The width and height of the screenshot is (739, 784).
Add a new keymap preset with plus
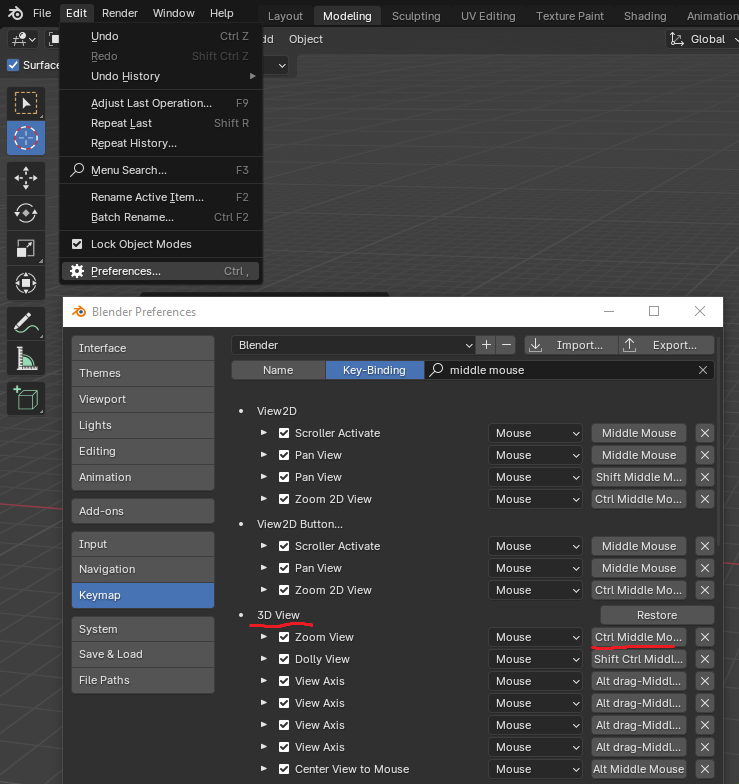point(486,345)
